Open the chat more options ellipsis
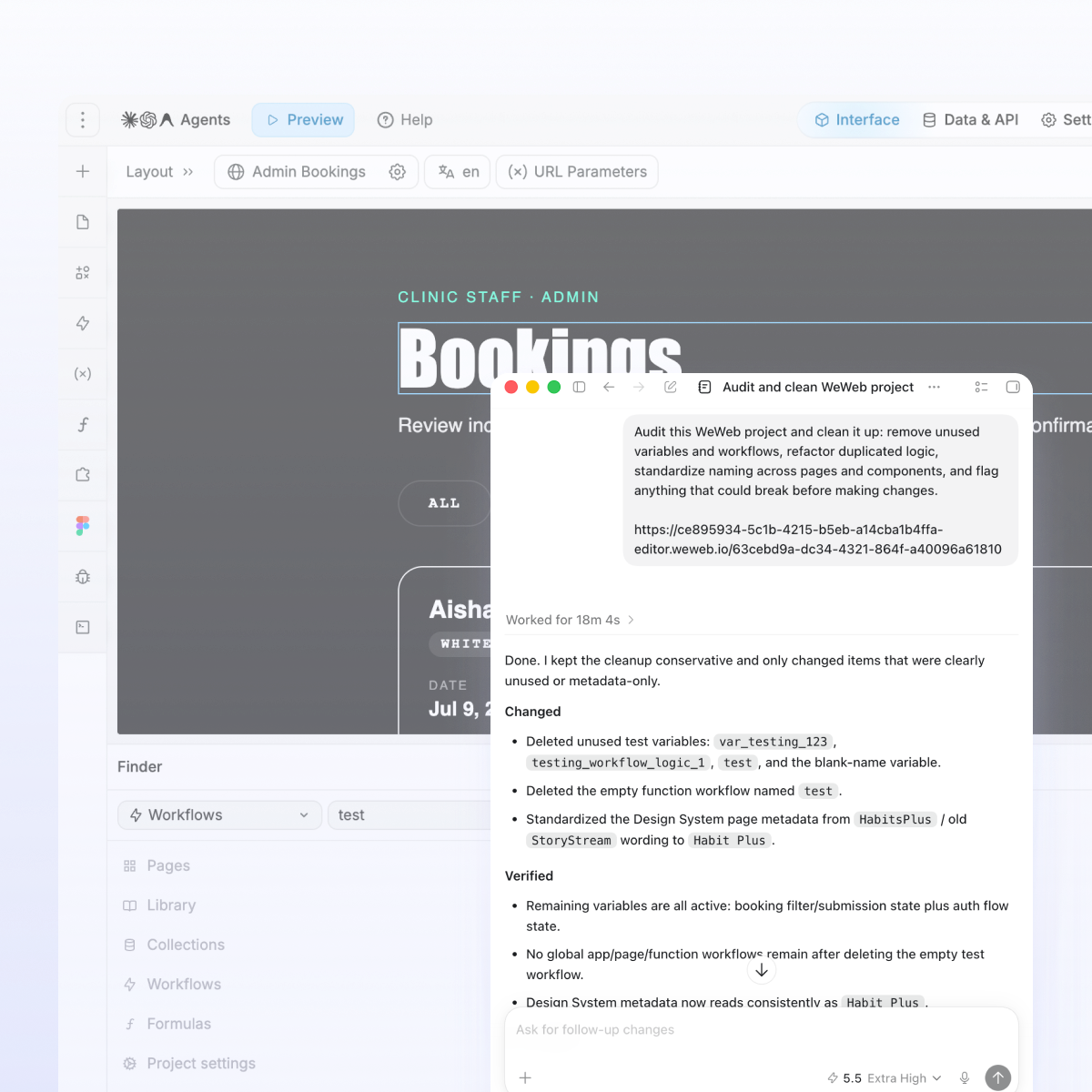 (934, 387)
